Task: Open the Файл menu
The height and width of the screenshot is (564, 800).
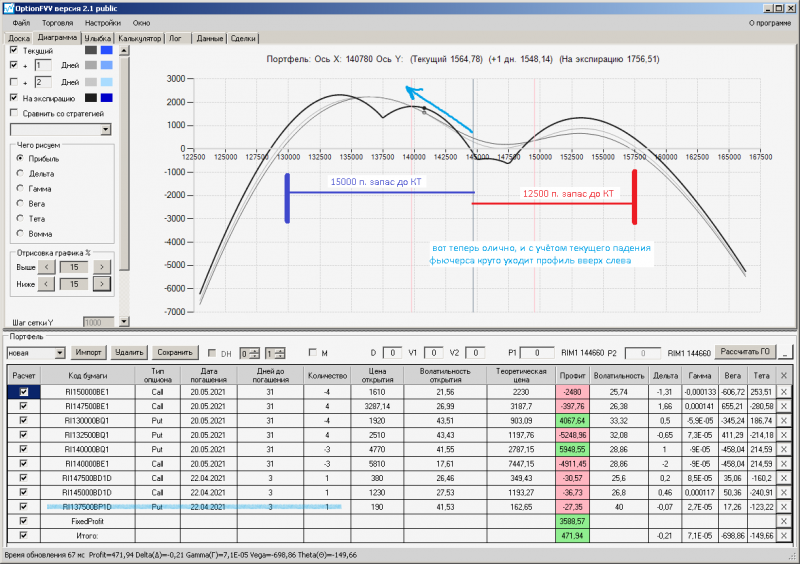Action: pos(21,23)
